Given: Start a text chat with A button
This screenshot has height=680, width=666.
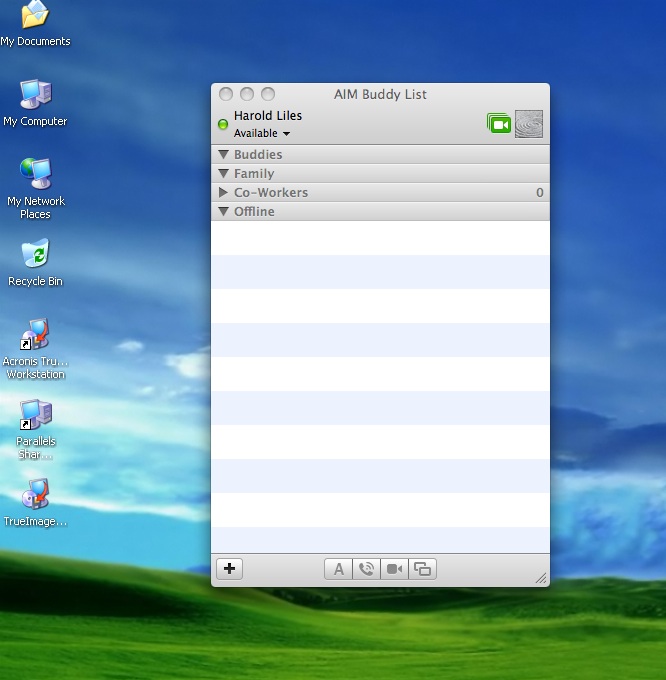Looking at the screenshot, I should click(x=339, y=569).
